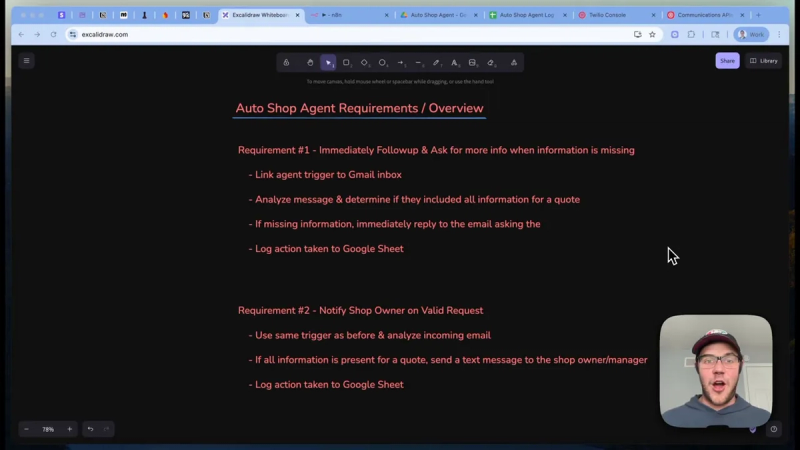
Task: Click the presenter webcam video bubble
Action: pyautogui.click(x=716, y=371)
